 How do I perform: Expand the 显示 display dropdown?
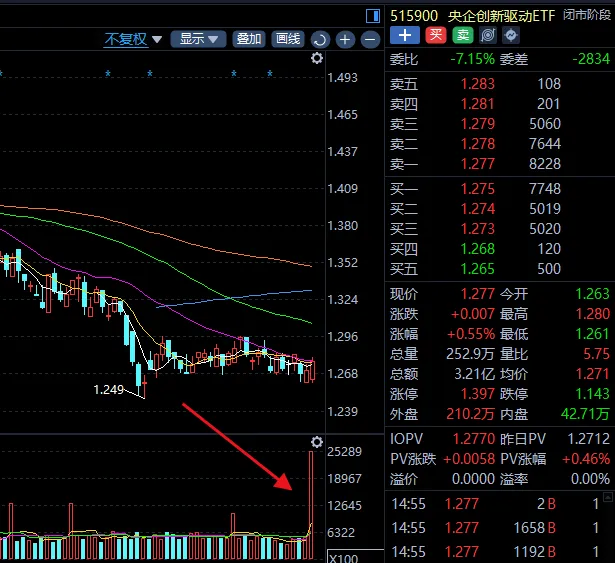click(x=198, y=39)
